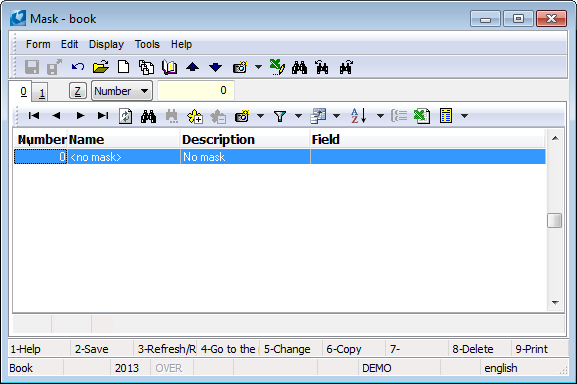
Task: Select the number 0 cell in first row
Action: 41,157
